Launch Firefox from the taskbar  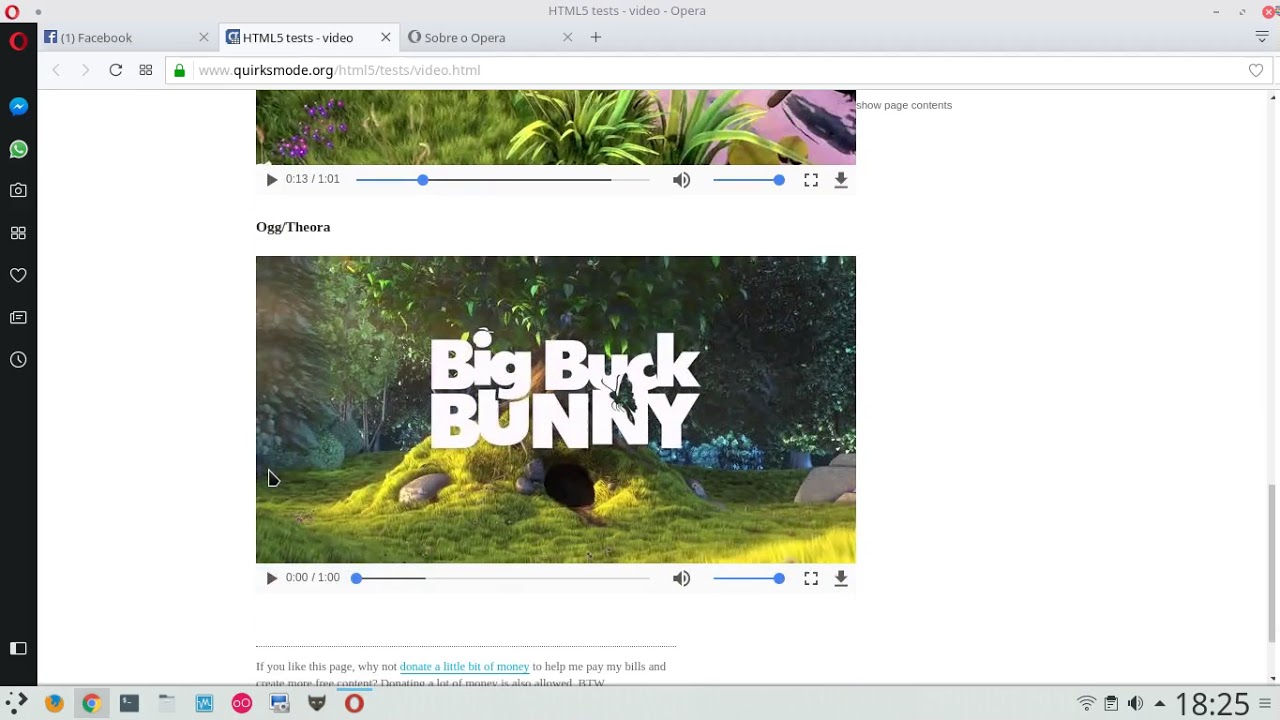[x=54, y=703]
